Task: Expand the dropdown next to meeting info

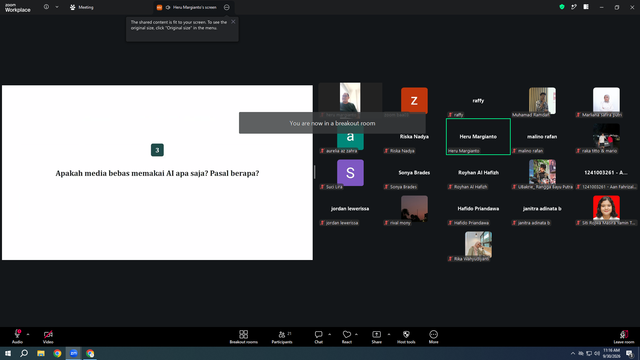Action: [x=57, y=7]
